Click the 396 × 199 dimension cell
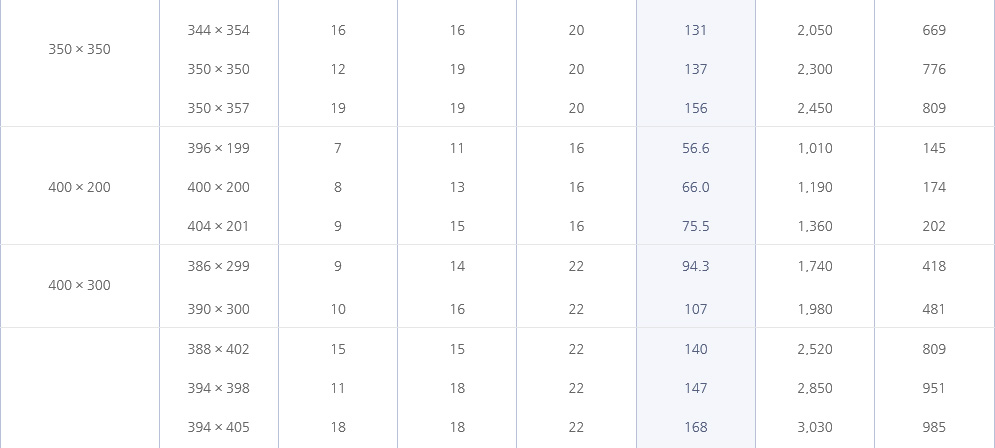Screen dimensions: 995x448 (218, 148)
